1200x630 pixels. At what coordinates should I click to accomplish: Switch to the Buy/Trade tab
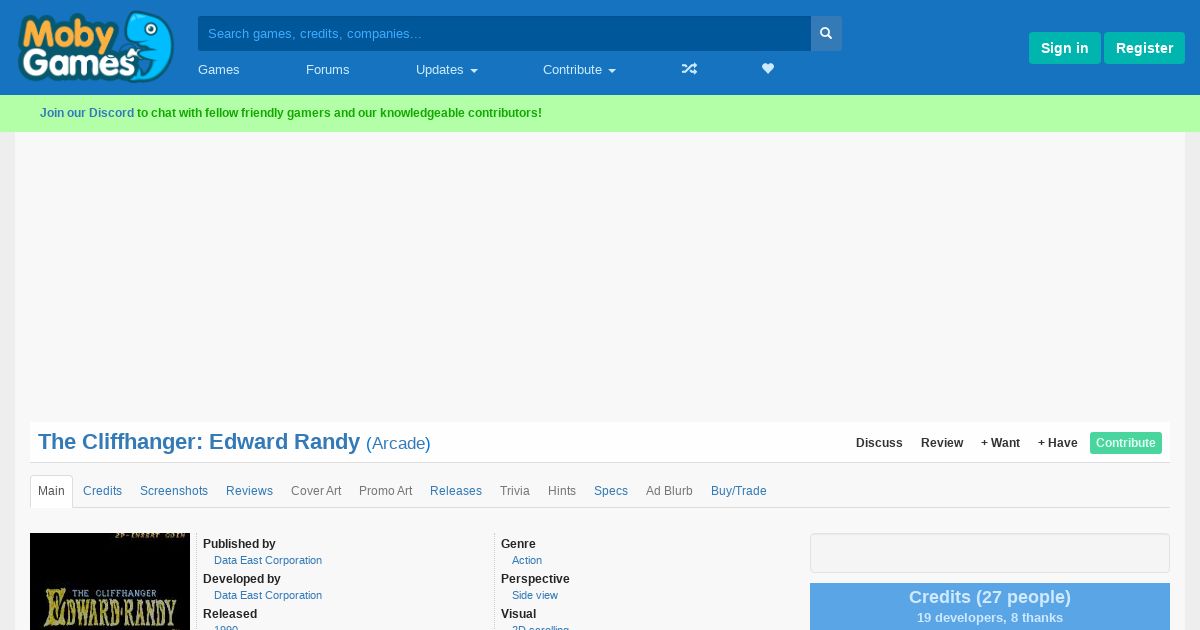coord(738,491)
